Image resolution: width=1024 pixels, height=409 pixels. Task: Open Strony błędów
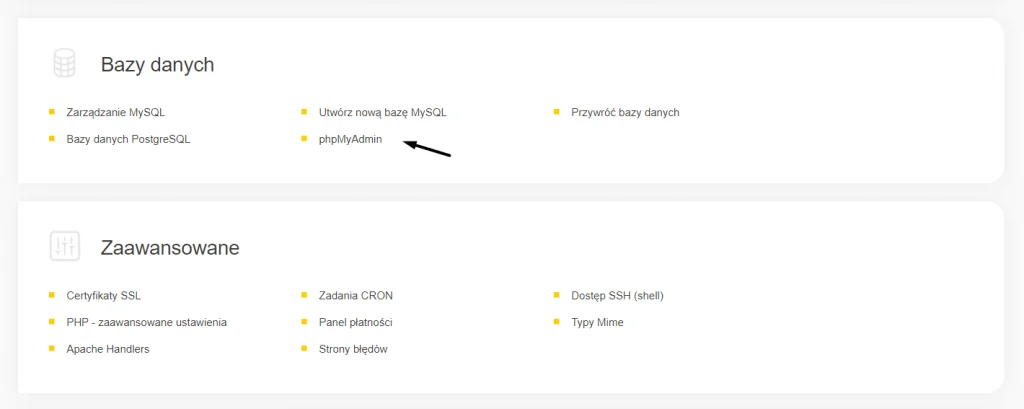tap(353, 349)
